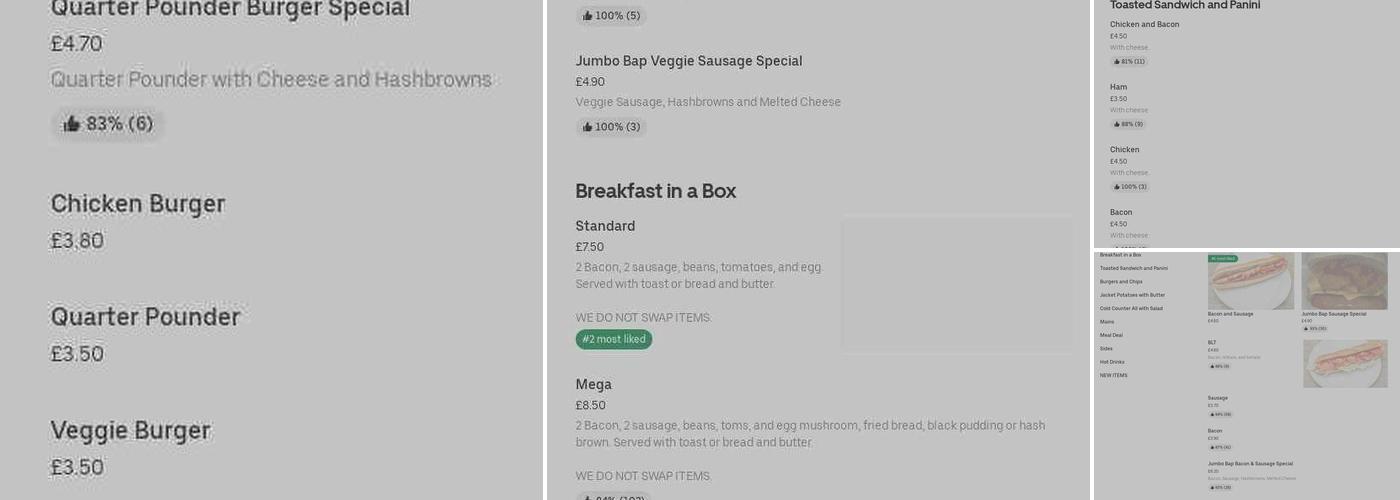Image resolution: width=1400 pixels, height=500 pixels.
Task: Click Jumbo Bap Sausage Special photo
Action: 1344,281
